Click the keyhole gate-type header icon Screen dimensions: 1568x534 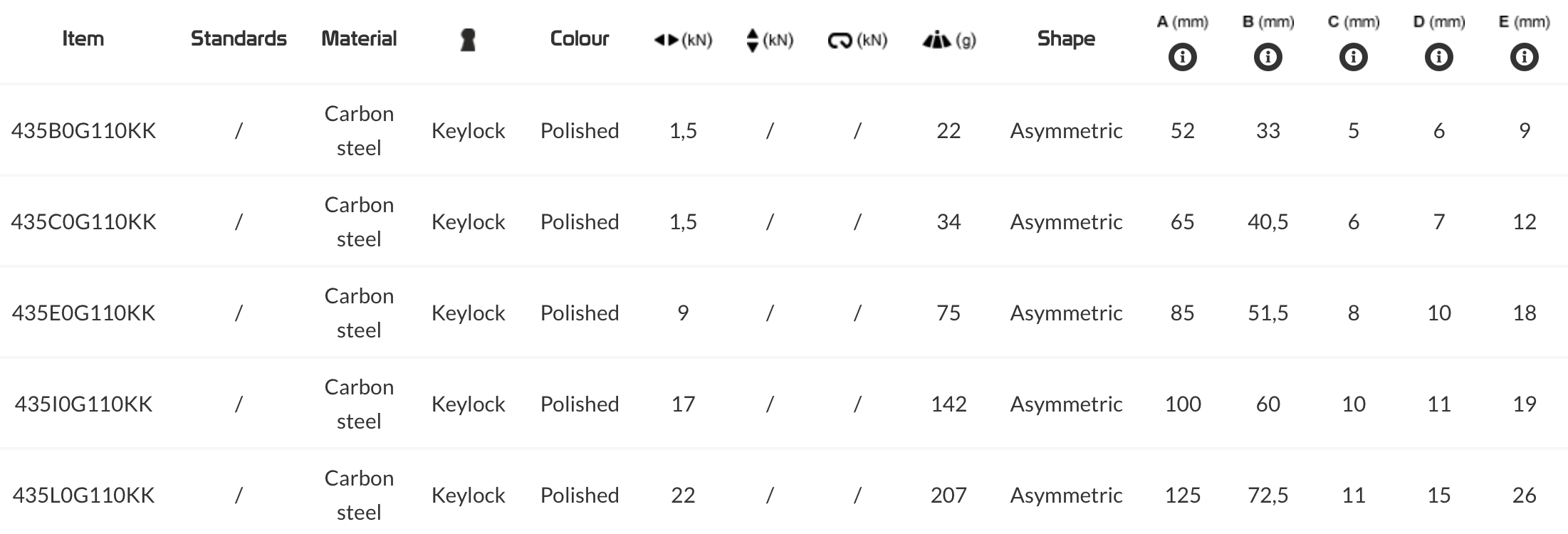click(x=468, y=40)
